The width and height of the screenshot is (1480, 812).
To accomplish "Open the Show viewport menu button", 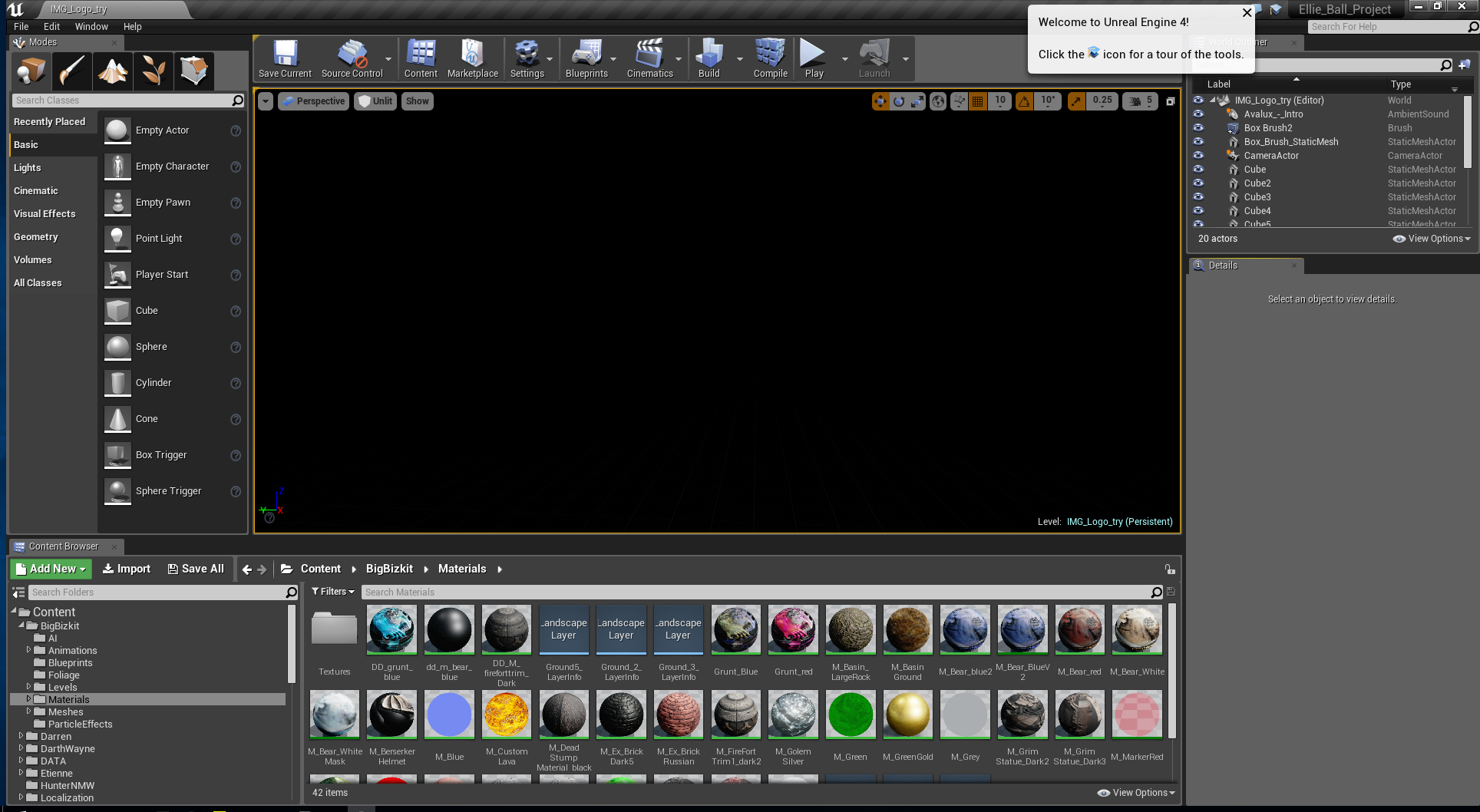I will coord(418,101).
